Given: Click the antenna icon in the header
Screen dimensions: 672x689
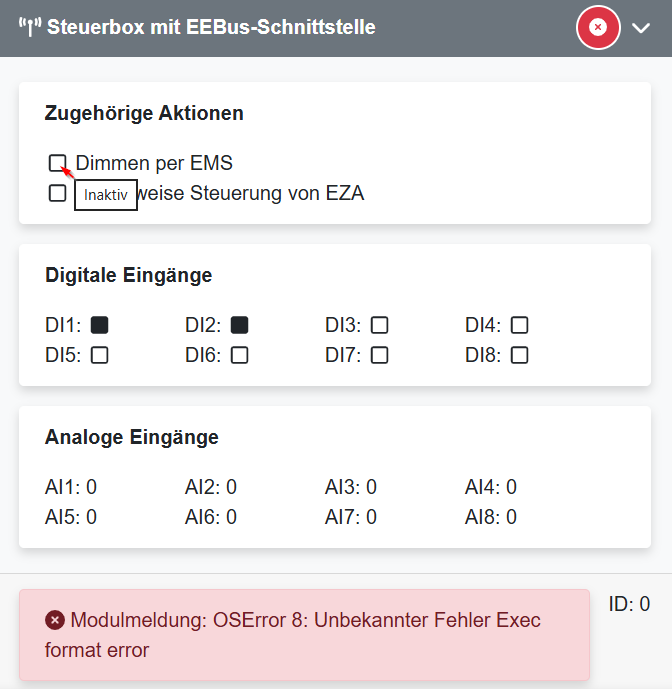Looking at the screenshot, I should (x=28, y=28).
